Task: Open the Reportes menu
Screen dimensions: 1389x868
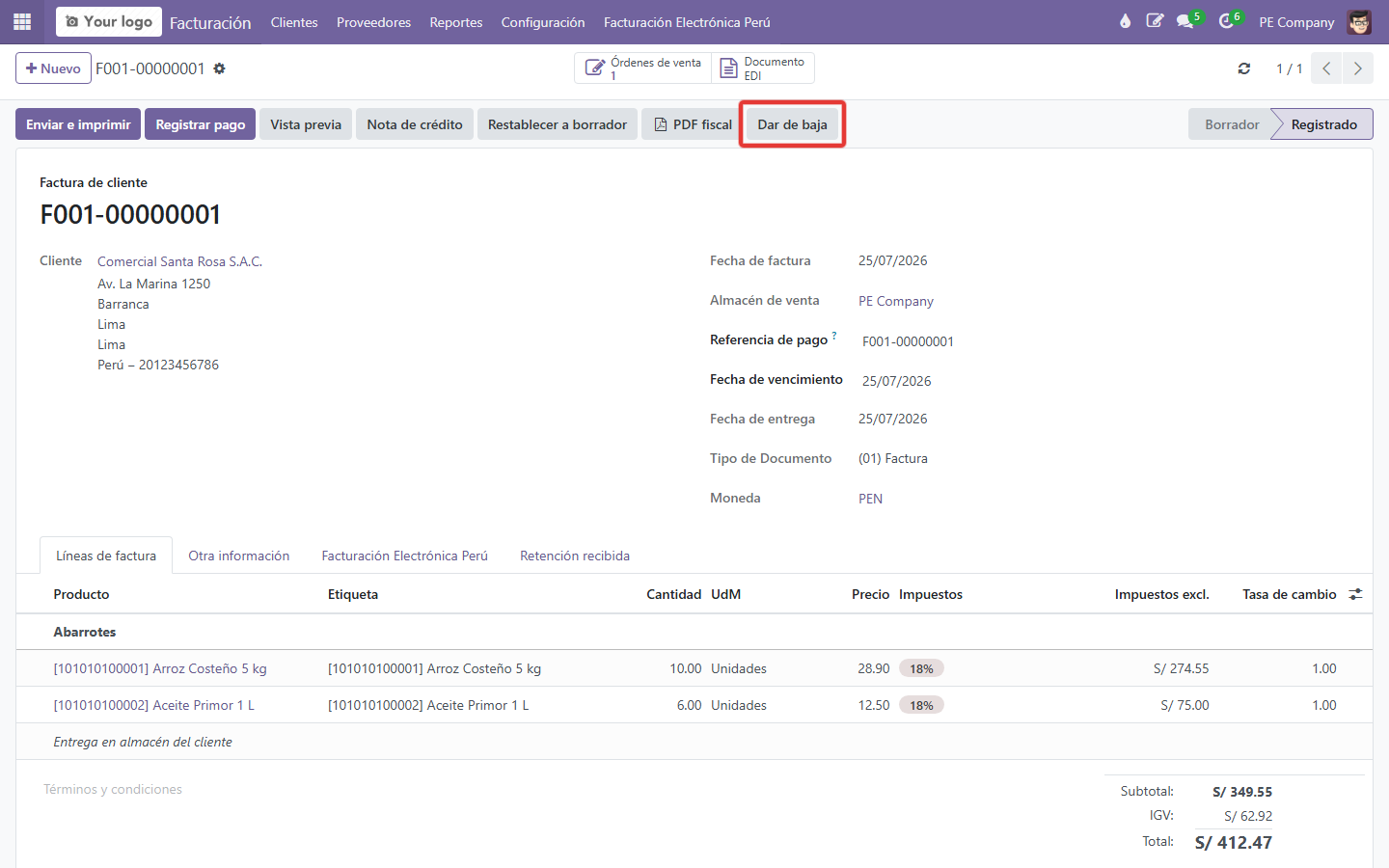Action: [456, 22]
